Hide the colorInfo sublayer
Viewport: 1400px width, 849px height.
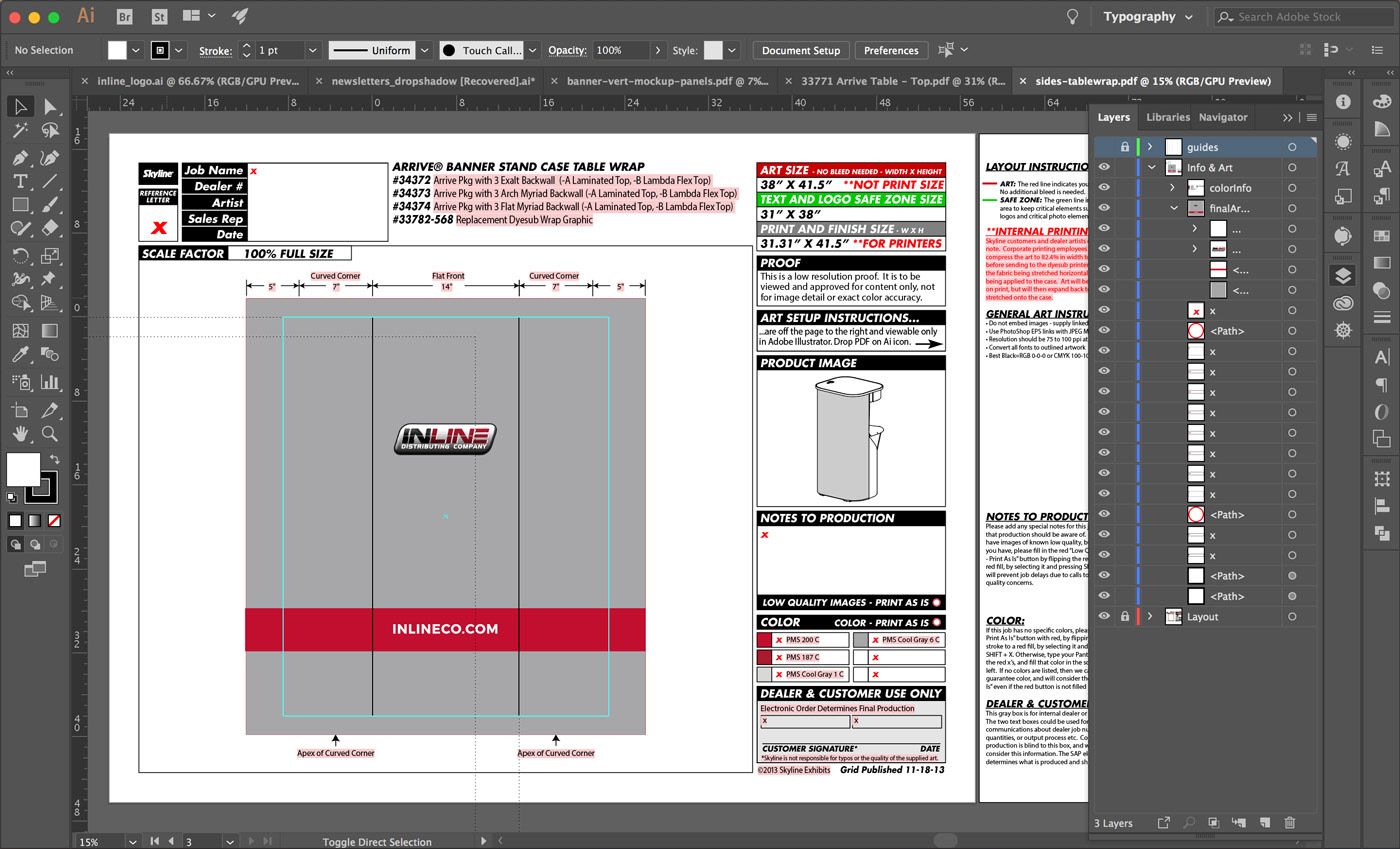point(1104,188)
